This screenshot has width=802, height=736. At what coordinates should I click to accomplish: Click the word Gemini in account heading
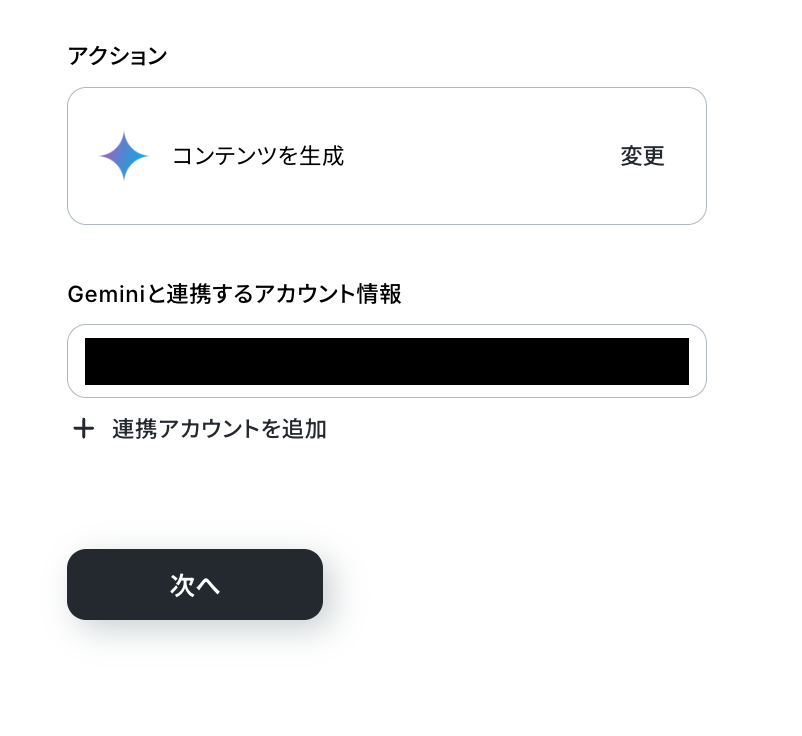tap(106, 295)
